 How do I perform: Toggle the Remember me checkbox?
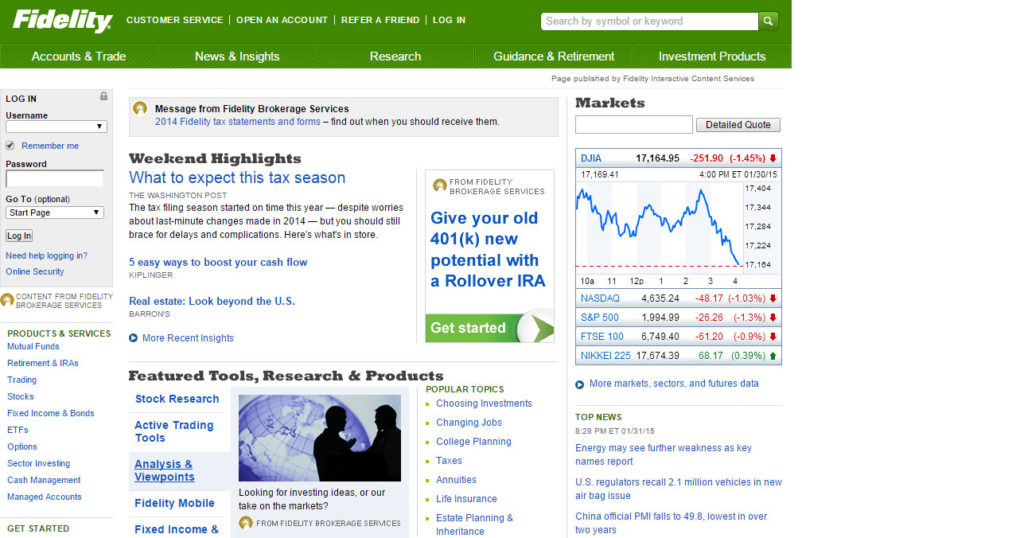click(x=10, y=146)
